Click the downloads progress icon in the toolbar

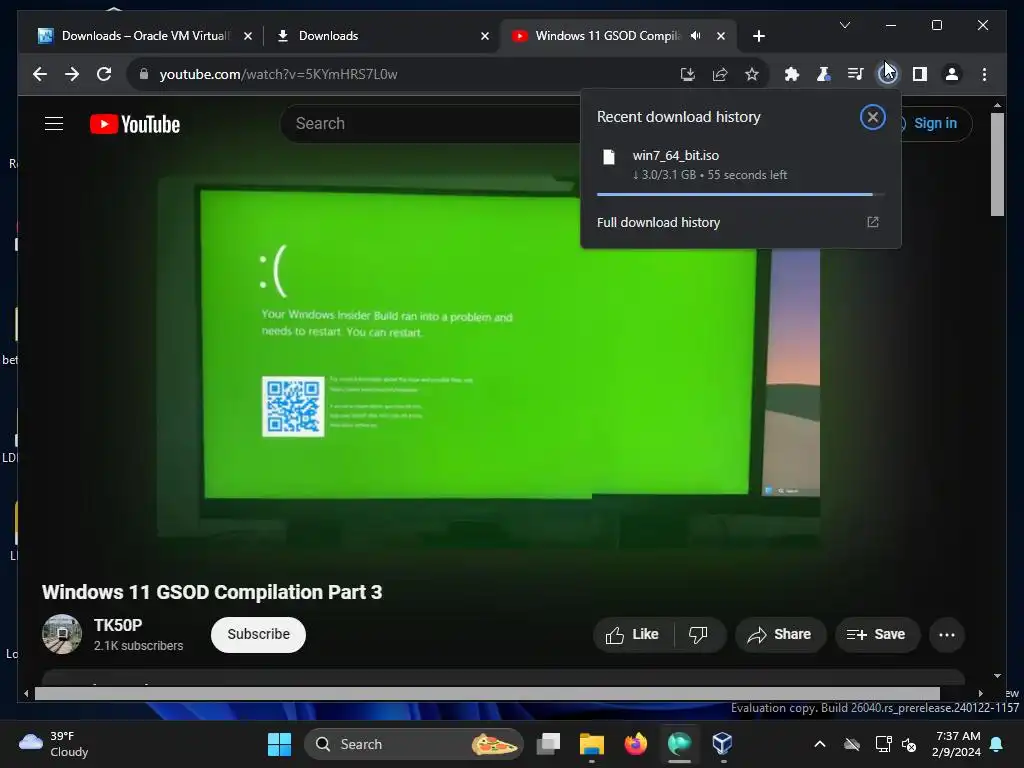[x=888, y=74]
